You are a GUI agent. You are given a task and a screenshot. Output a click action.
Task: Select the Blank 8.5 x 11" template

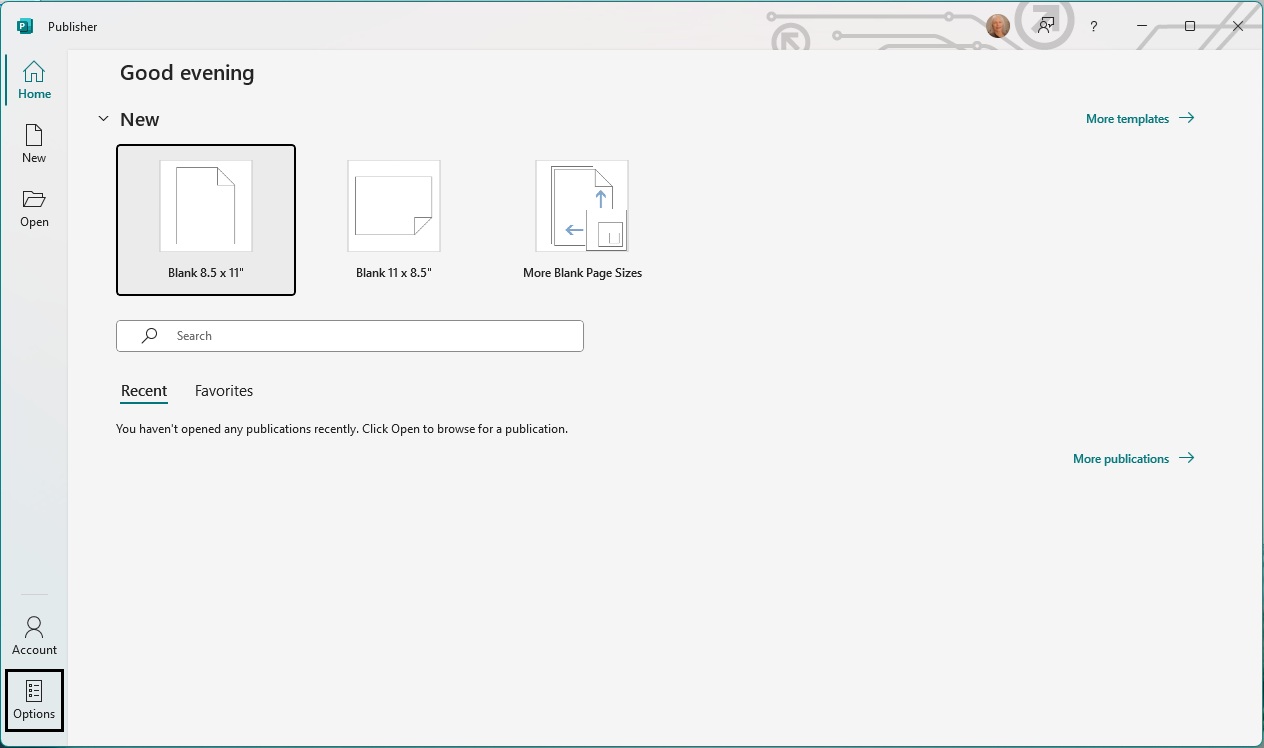coord(206,220)
